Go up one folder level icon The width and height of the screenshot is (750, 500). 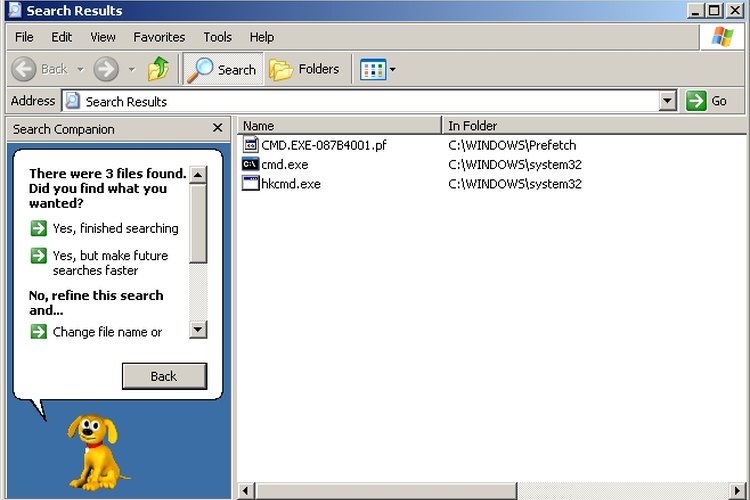coord(158,69)
